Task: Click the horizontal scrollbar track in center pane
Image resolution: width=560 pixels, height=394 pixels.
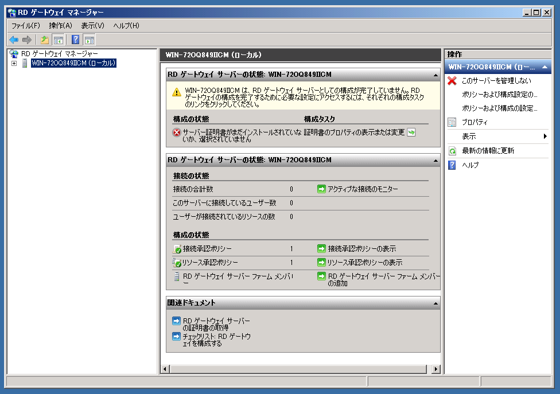Action: coord(299,369)
